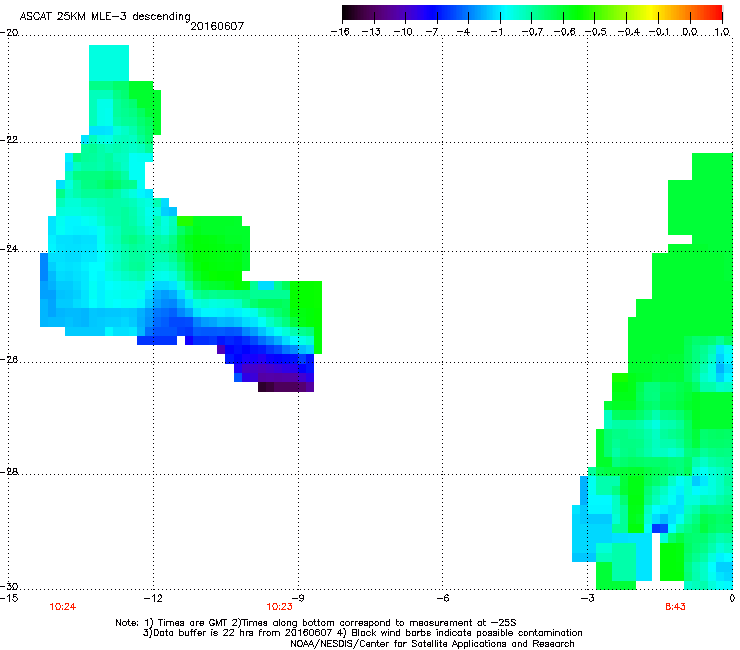
Task: Click the black end of the colorbar
Action: click(349, 13)
